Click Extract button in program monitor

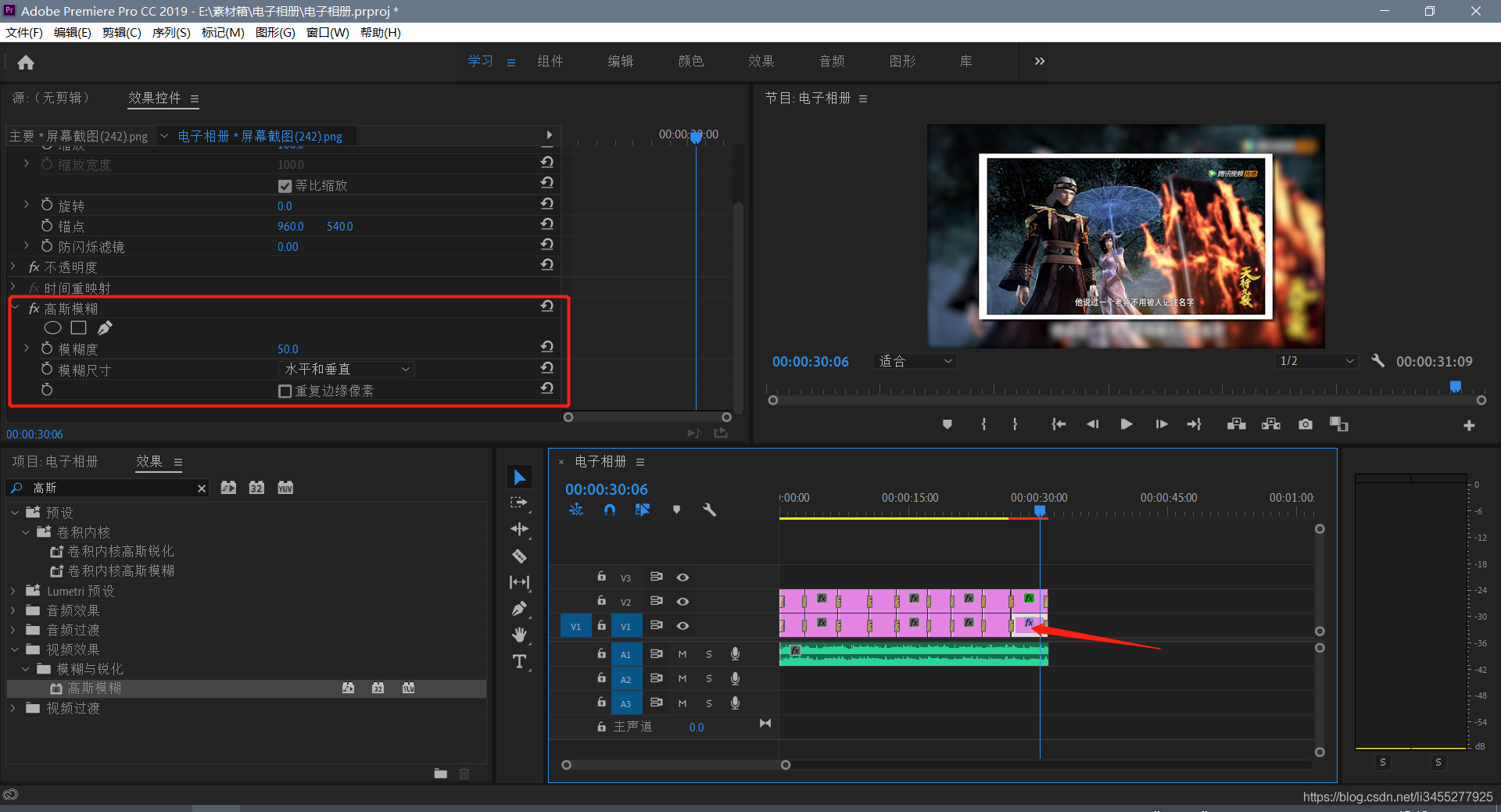[1271, 424]
